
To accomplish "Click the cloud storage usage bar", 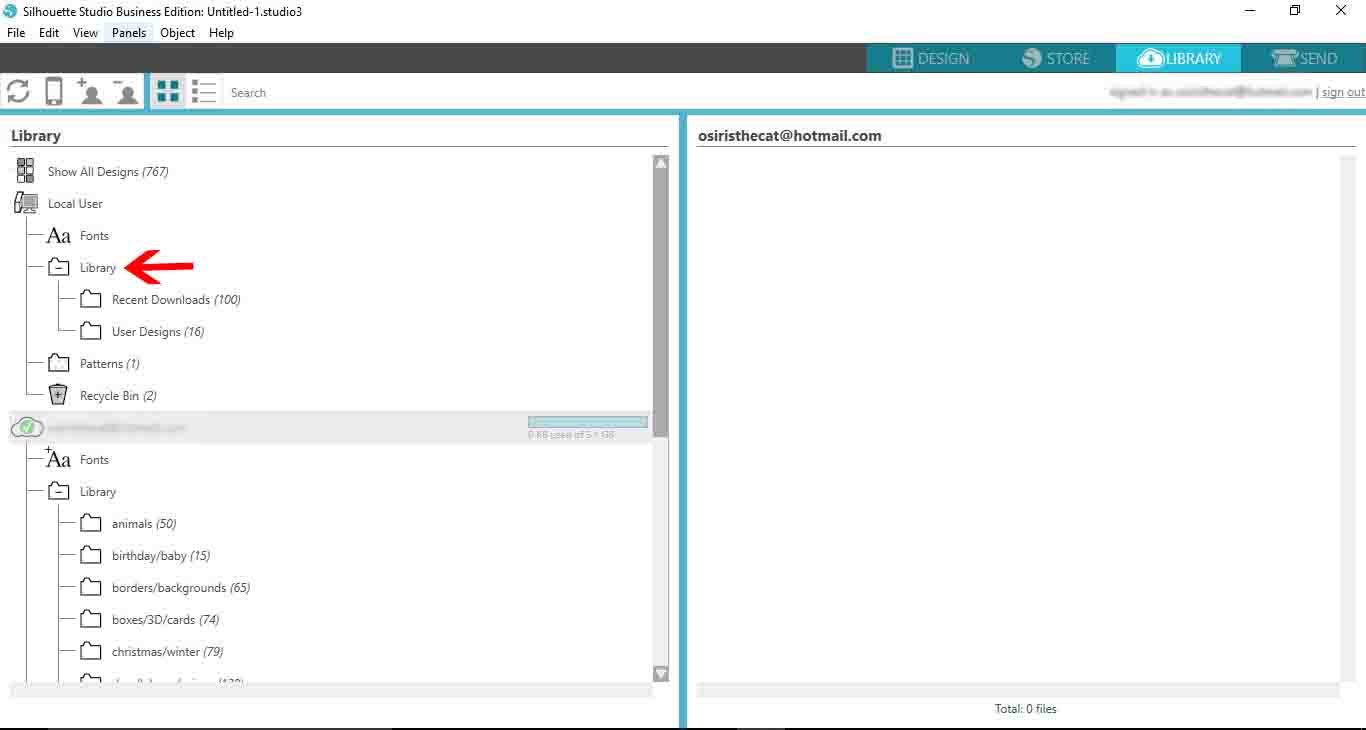I will tap(588, 422).
